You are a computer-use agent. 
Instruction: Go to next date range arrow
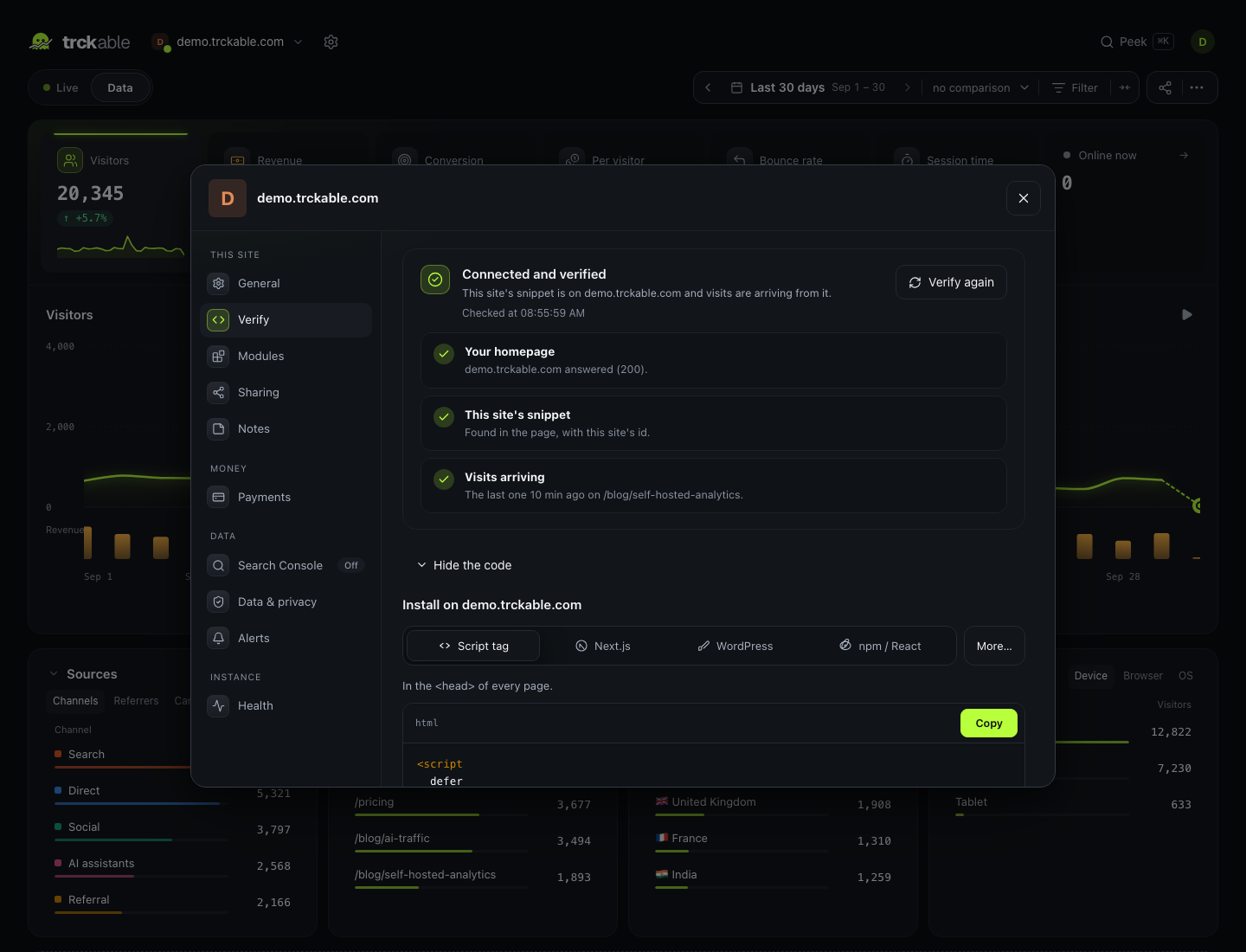point(907,87)
